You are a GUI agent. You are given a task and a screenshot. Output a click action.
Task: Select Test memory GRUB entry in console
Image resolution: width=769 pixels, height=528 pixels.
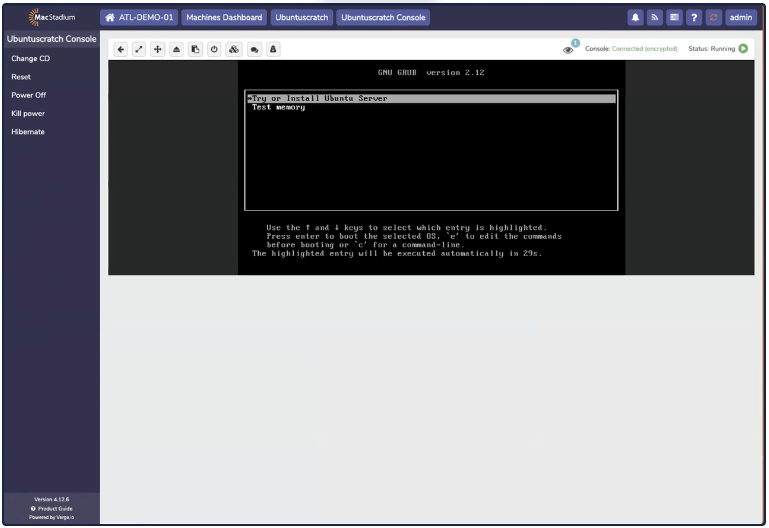pyautogui.click(x=278, y=108)
